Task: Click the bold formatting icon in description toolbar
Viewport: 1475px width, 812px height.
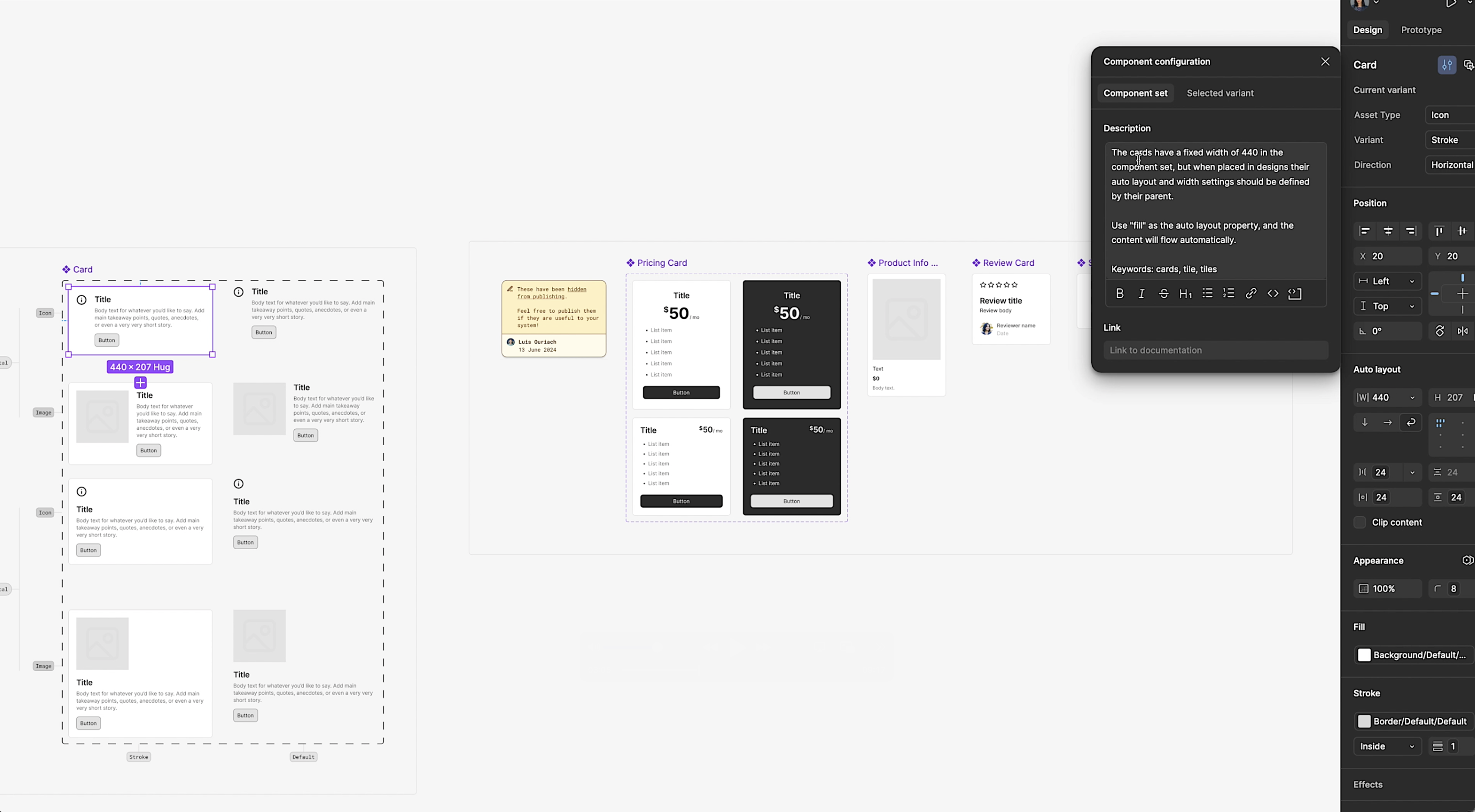Action: click(1120, 293)
